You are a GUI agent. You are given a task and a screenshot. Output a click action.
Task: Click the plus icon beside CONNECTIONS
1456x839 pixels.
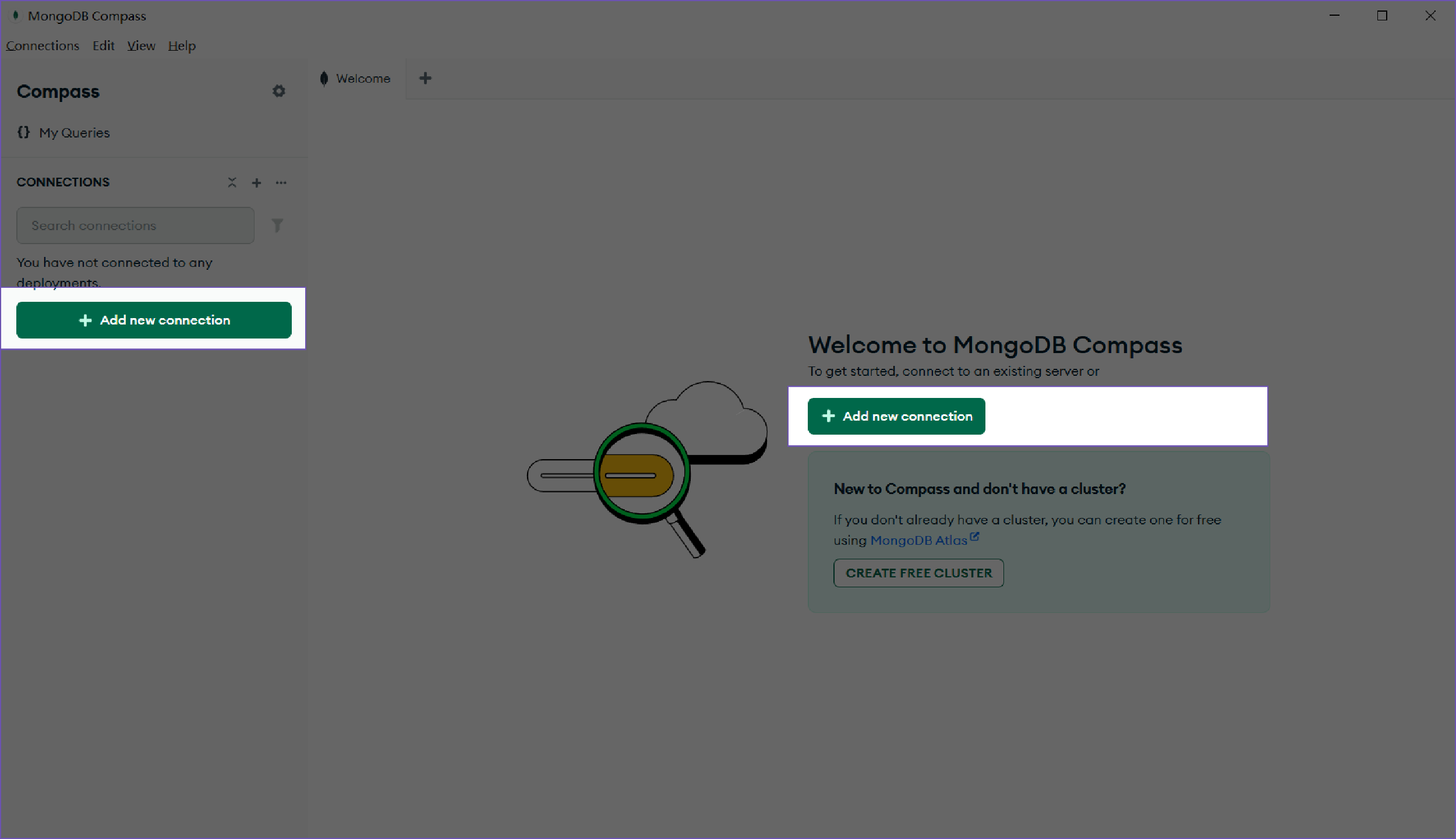tap(256, 182)
